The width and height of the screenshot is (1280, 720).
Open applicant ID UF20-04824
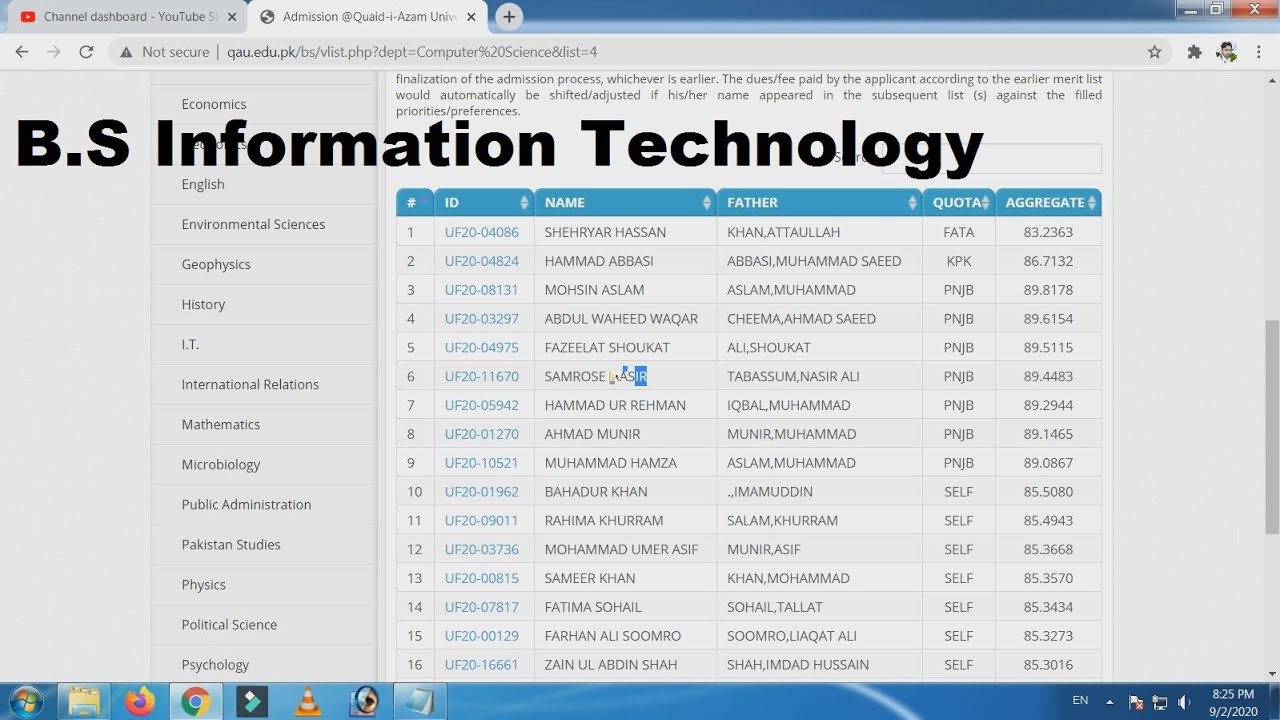tap(482, 261)
